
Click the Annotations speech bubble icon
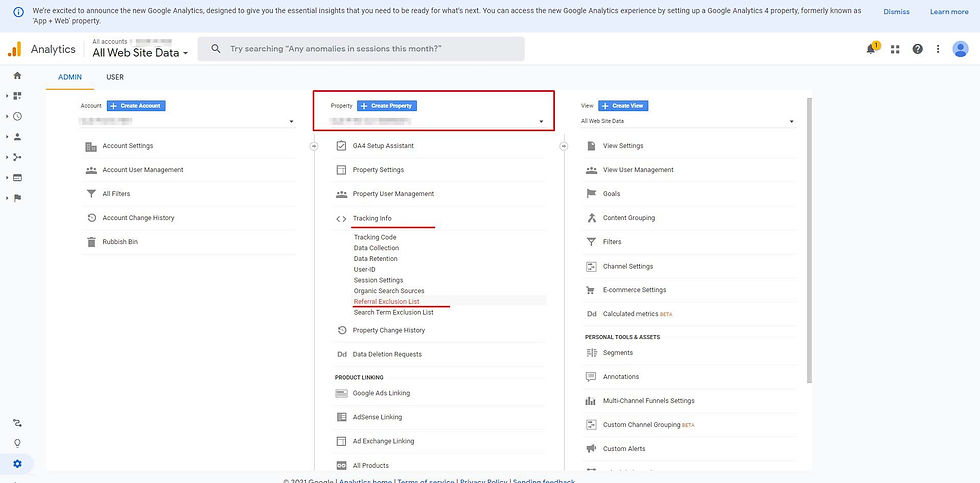tap(591, 377)
